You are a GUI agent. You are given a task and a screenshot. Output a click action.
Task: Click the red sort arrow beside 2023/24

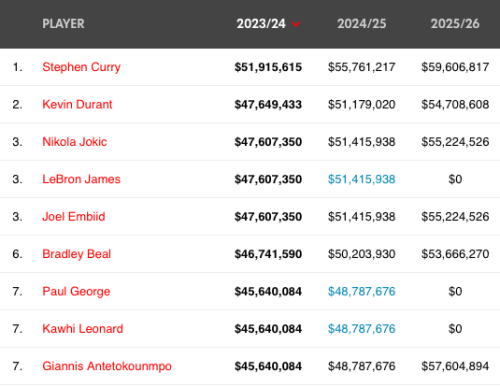point(296,24)
